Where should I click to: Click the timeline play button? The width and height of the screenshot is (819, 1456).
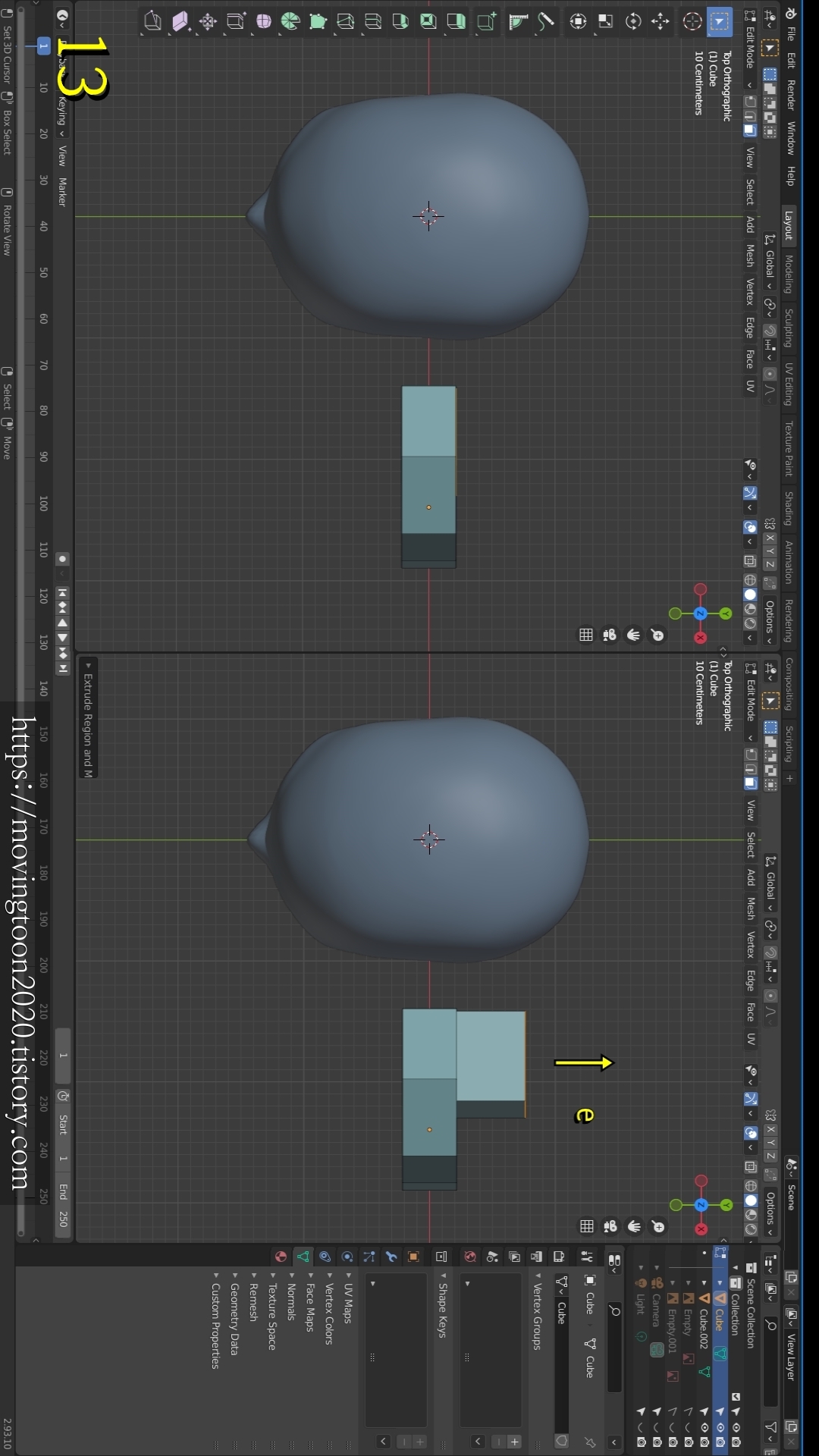[x=63, y=638]
